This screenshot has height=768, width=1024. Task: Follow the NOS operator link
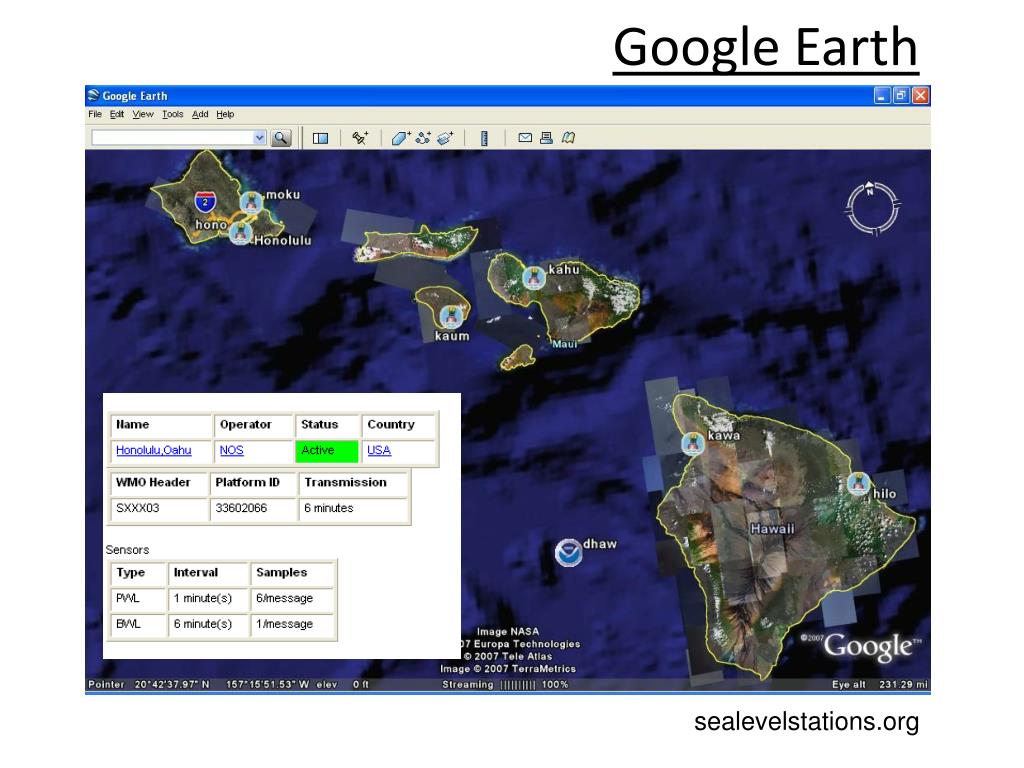coord(231,450)
